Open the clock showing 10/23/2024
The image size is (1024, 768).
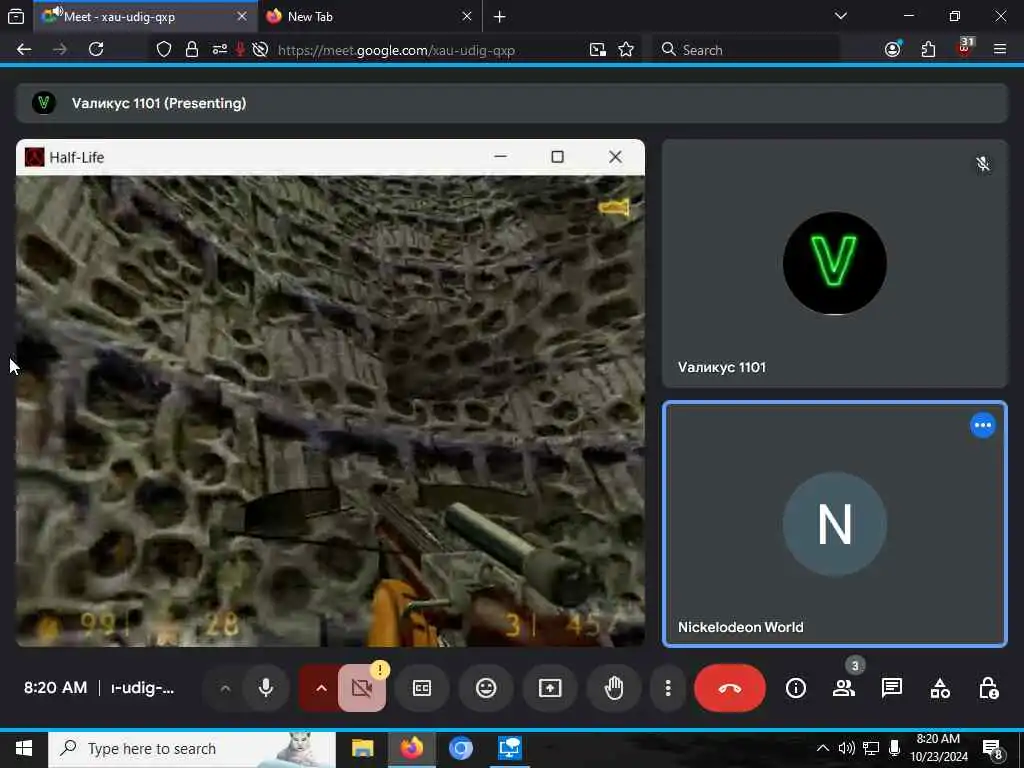click(x=938, y=748)
